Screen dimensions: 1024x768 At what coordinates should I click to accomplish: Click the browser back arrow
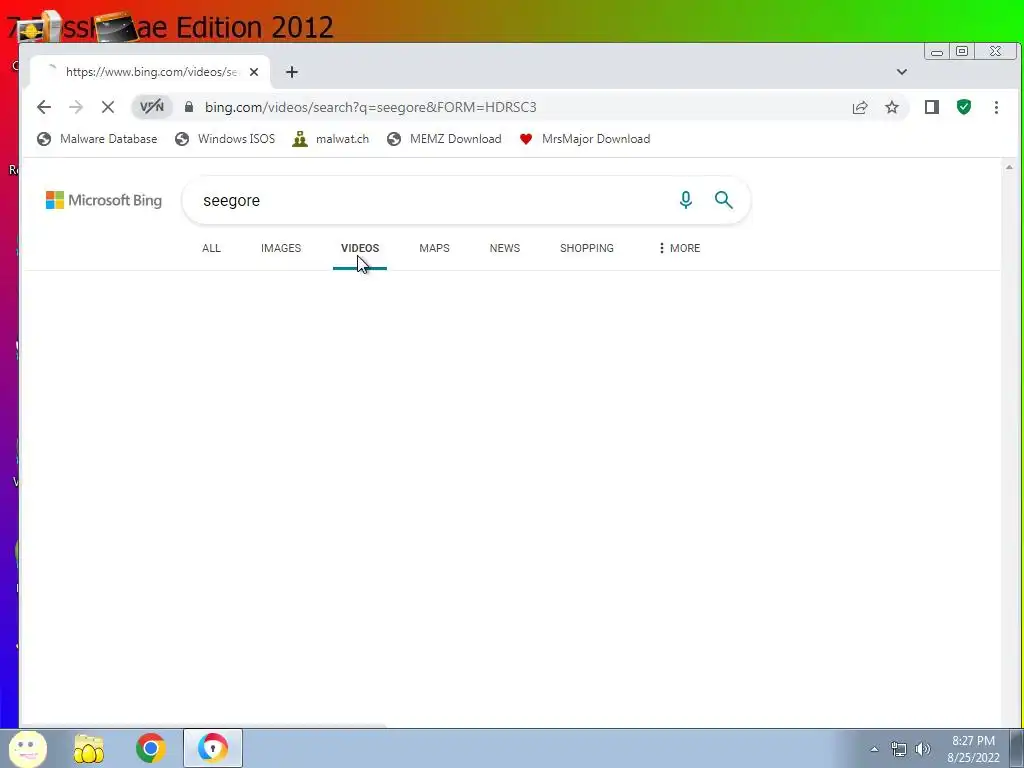click(x=44, y=107)
